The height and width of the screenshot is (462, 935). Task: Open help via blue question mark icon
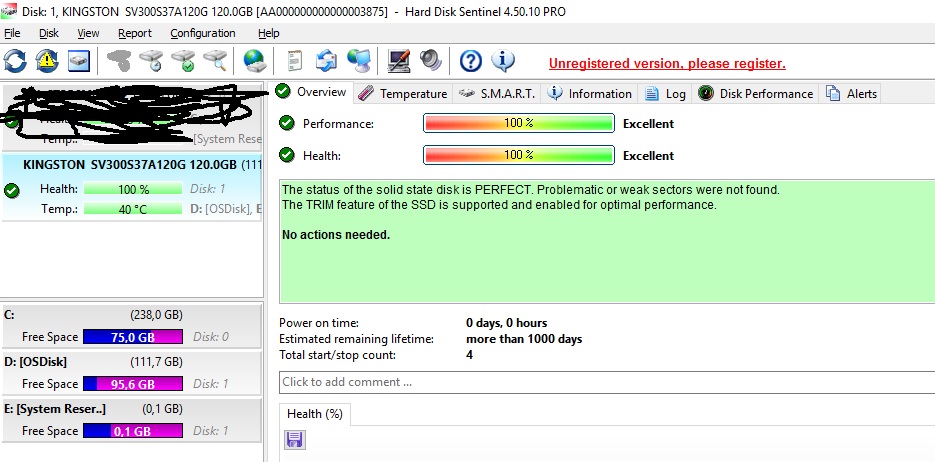pyautogui.click(x=471, y=61)
